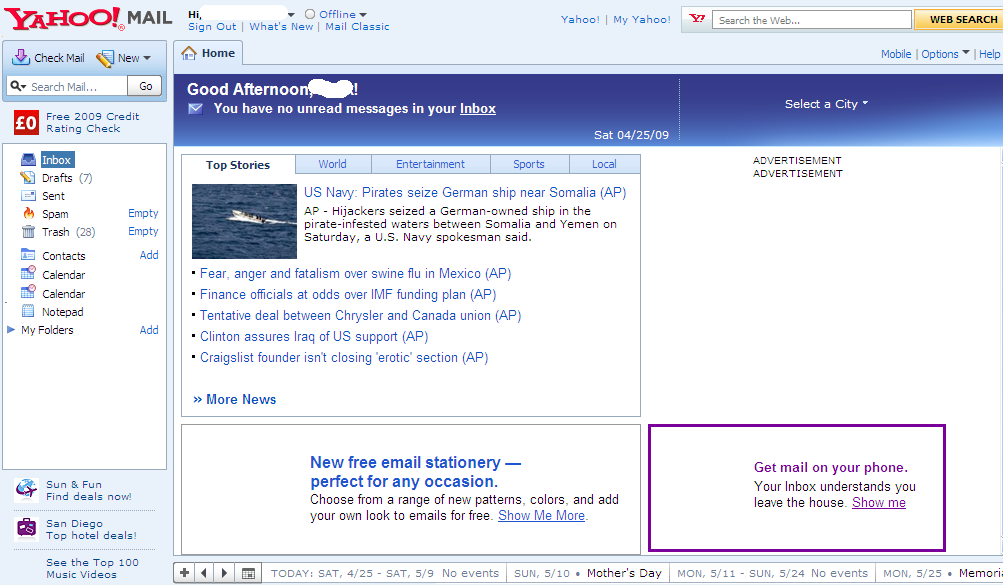Click the Search the Web input field
The width and height of the screenshot is (1003, 585).
click(812, 20)
